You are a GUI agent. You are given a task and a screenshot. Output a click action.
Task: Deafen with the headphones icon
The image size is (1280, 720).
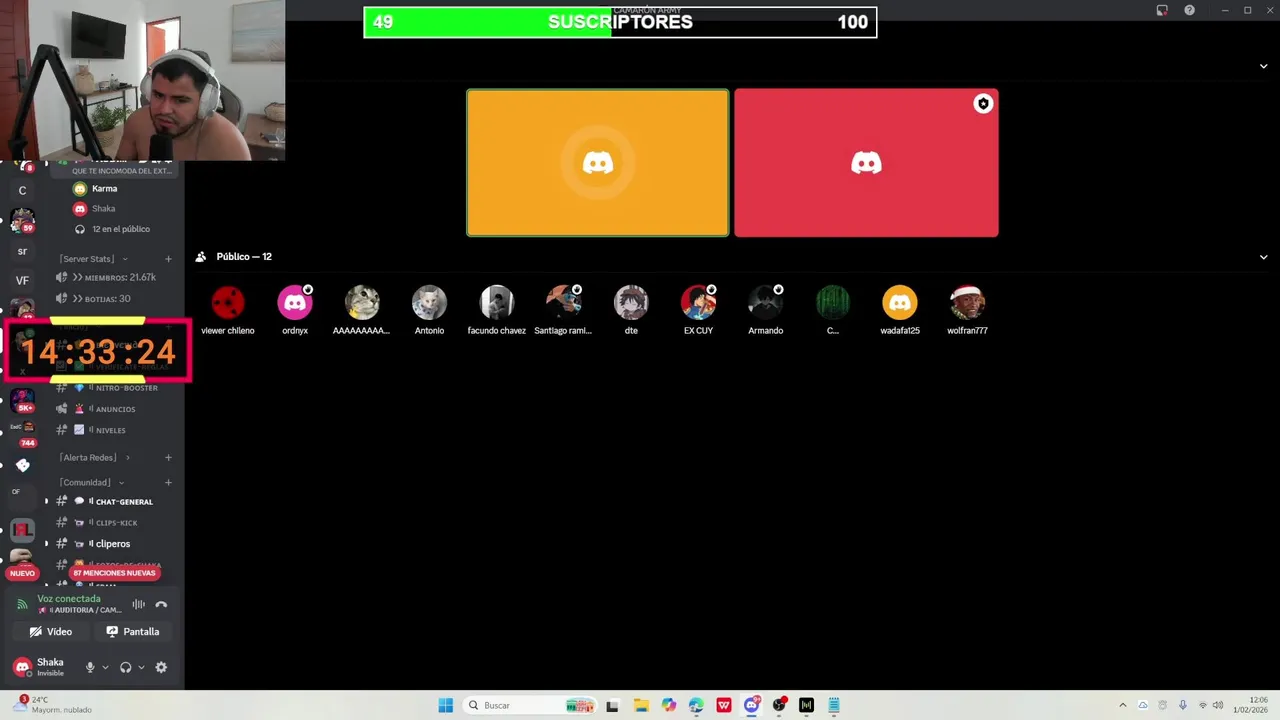tap(126, 667)
